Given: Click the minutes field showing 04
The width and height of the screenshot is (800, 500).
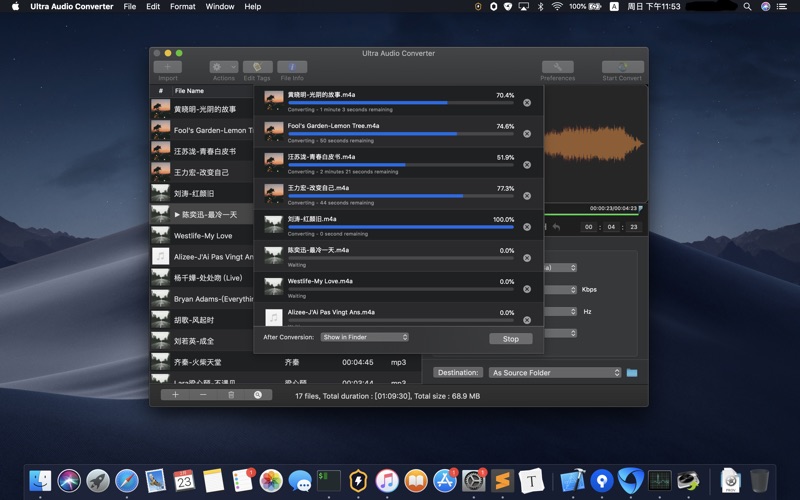Looking at the screenshot, I should click(x=611, y=227).
